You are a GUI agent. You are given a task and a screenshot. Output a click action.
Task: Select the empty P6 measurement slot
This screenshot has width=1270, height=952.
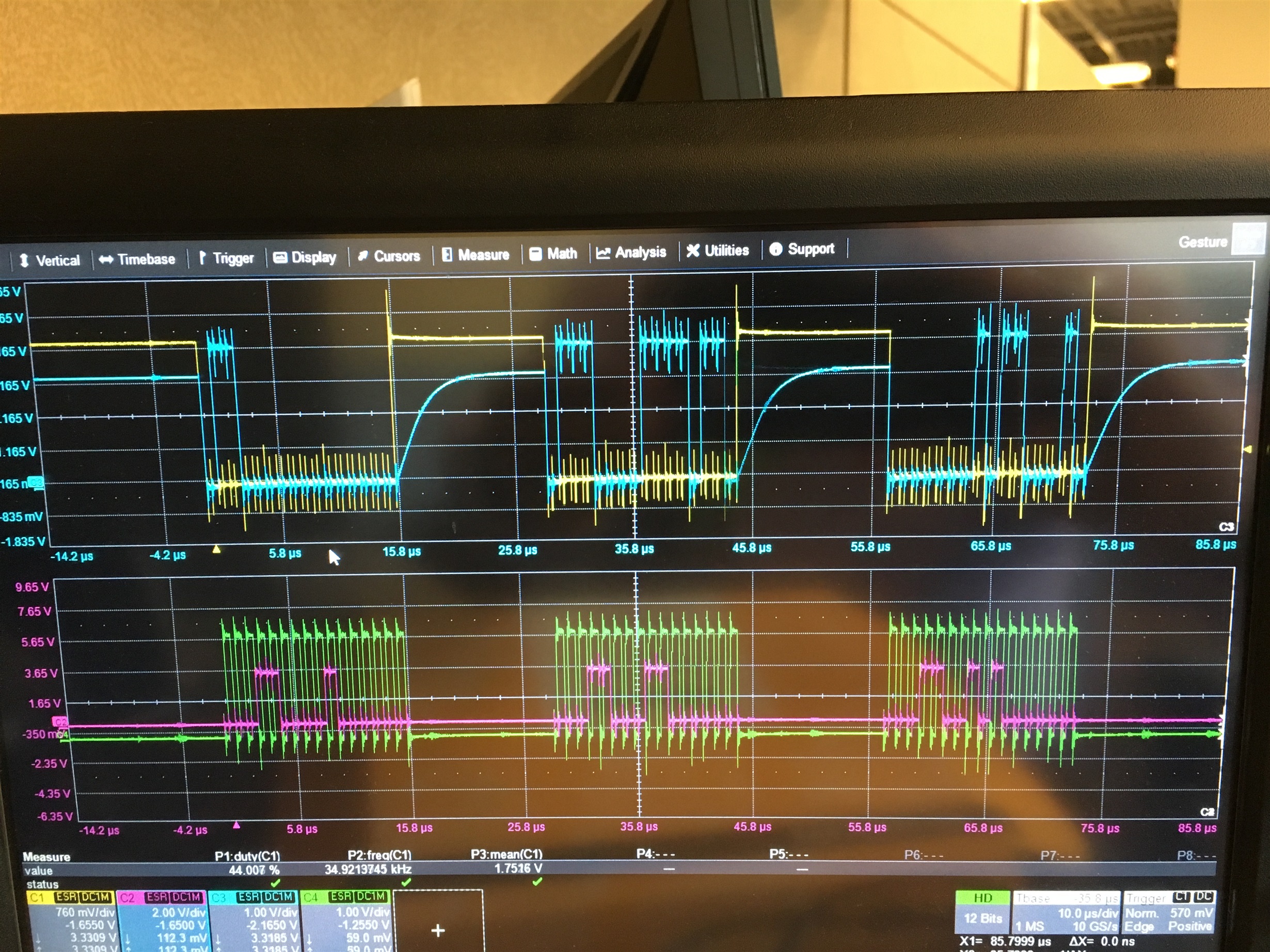pos(924,854)
